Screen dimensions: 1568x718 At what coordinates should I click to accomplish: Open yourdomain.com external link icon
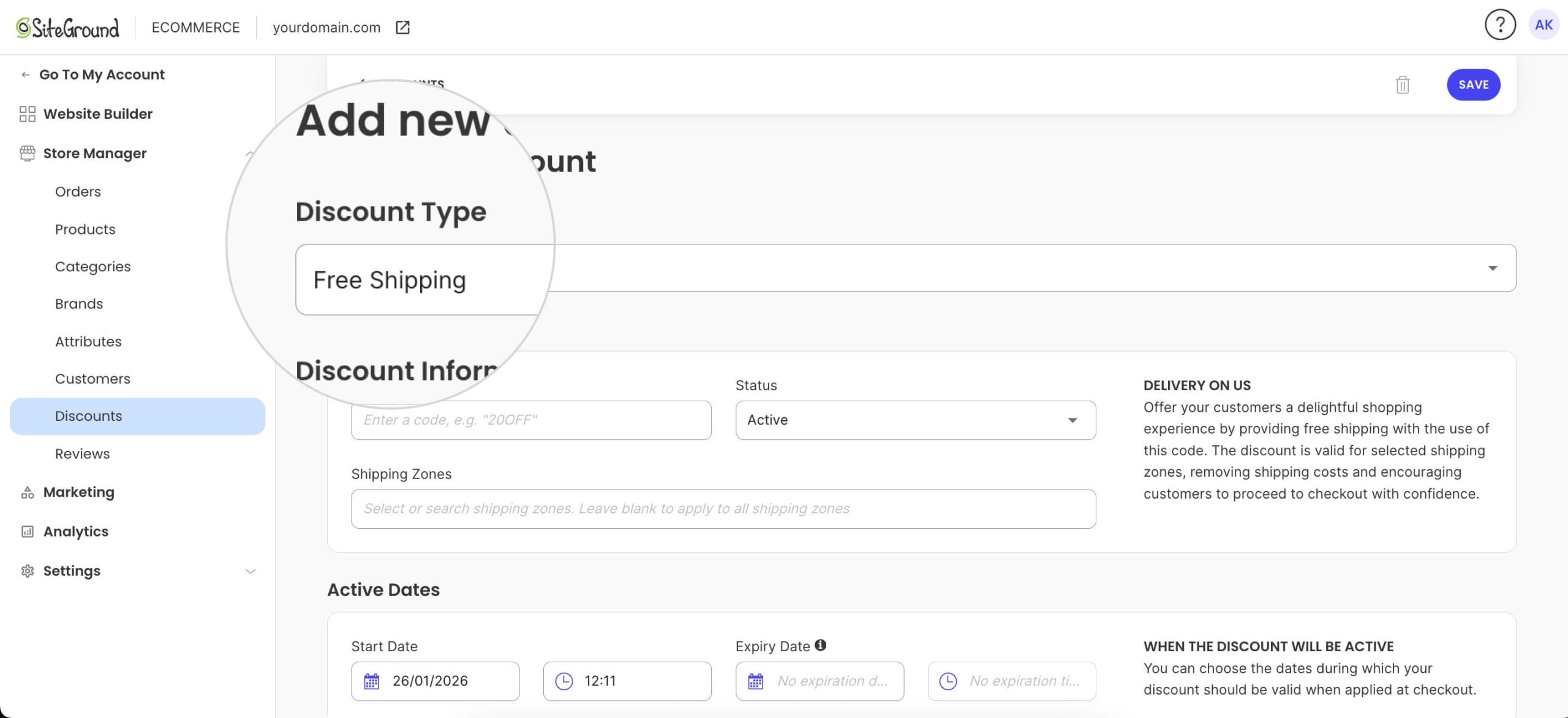pos(402,28)
